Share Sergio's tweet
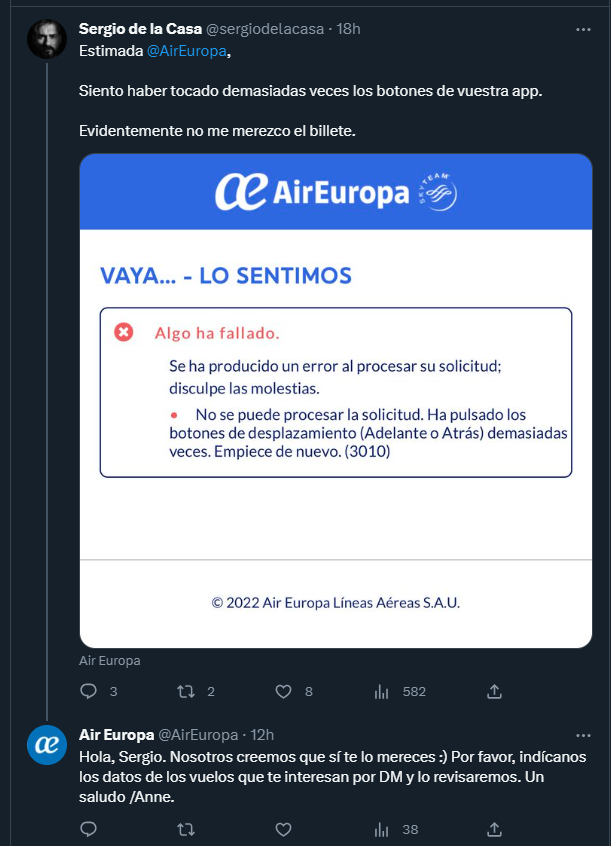Image resolution: width=611 pixels, height=846 pixels. click(x=493, y=691)
